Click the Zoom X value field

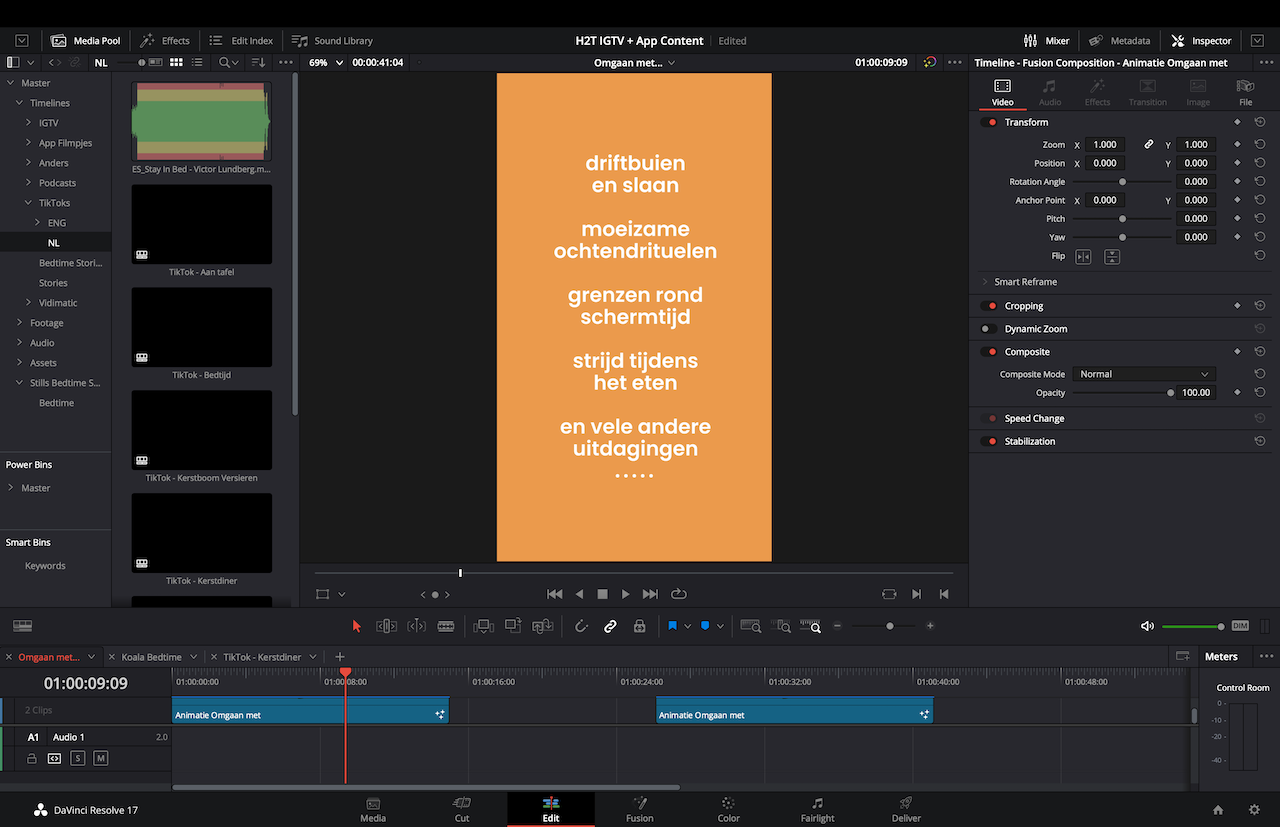[1105, 144]
